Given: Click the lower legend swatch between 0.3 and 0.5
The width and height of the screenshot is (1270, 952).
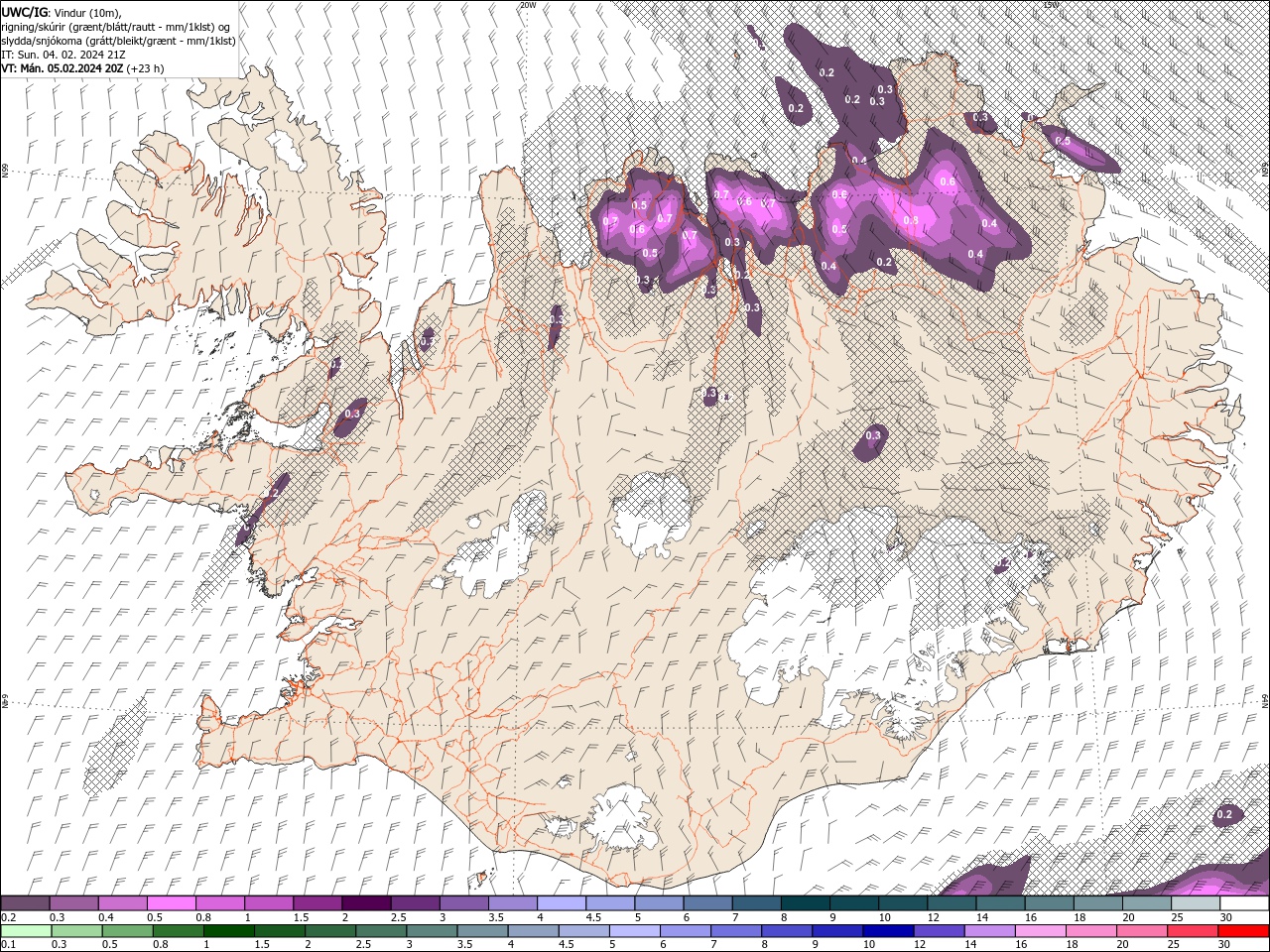Looking at the screenshot, I should pyautogui.click(x=74, y=931).
